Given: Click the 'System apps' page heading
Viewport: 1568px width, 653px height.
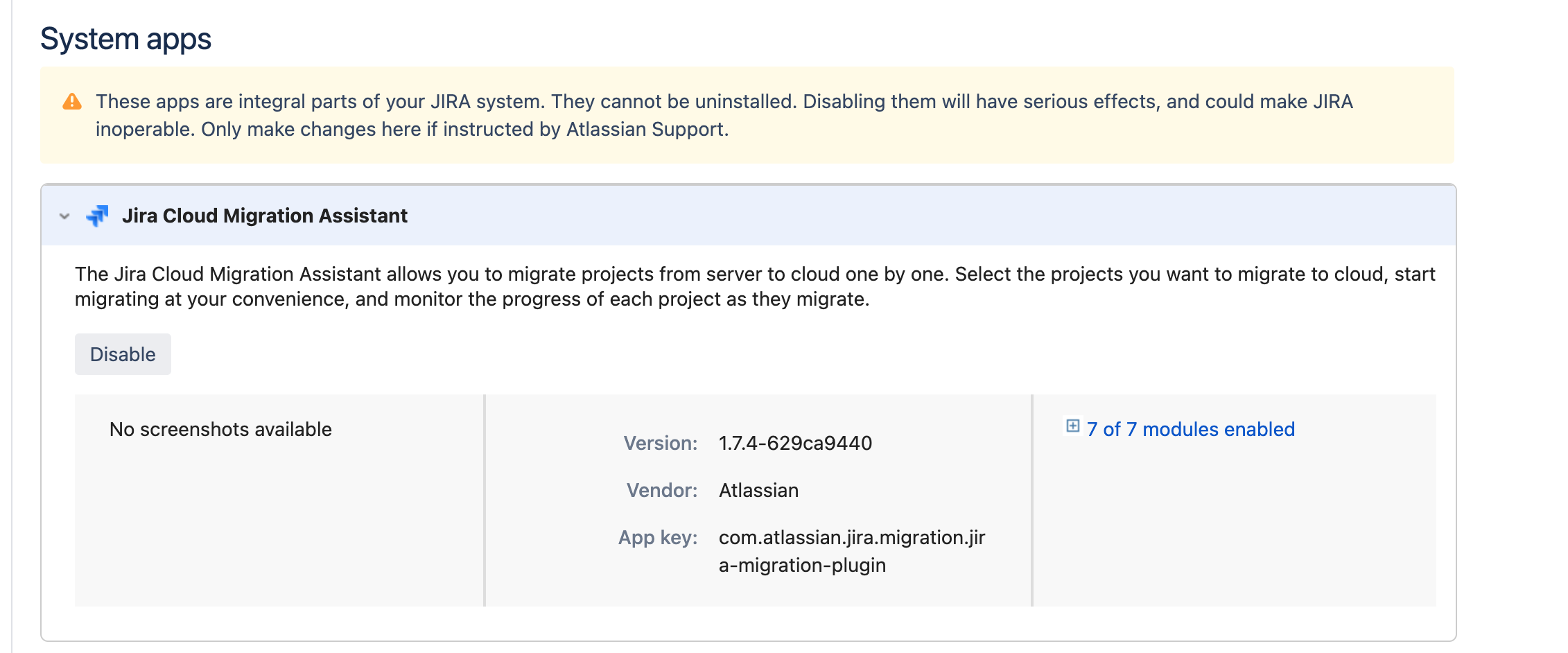Looking at the screenshot, I should [126, 39].
